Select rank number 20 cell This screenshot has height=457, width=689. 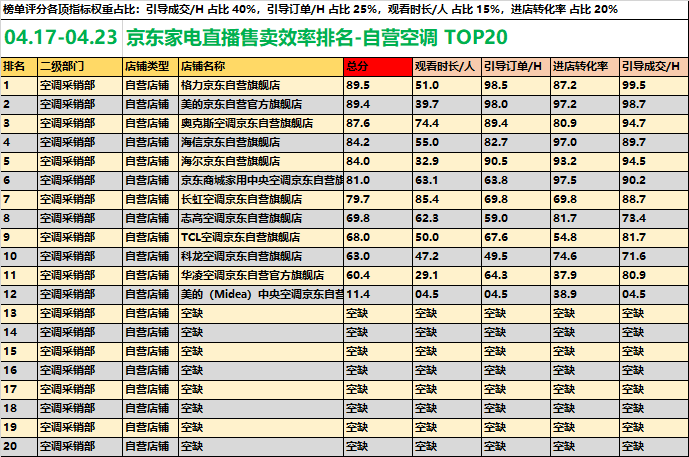[19, 446]
